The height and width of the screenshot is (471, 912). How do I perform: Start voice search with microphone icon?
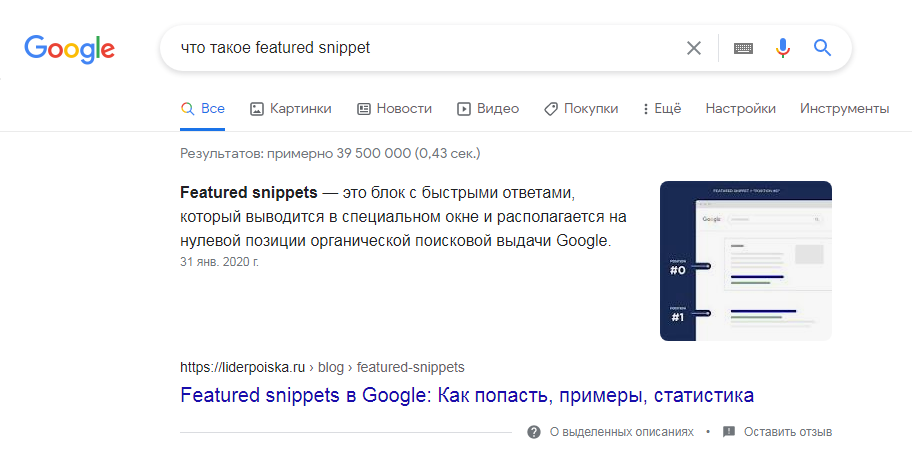(783, 48)
